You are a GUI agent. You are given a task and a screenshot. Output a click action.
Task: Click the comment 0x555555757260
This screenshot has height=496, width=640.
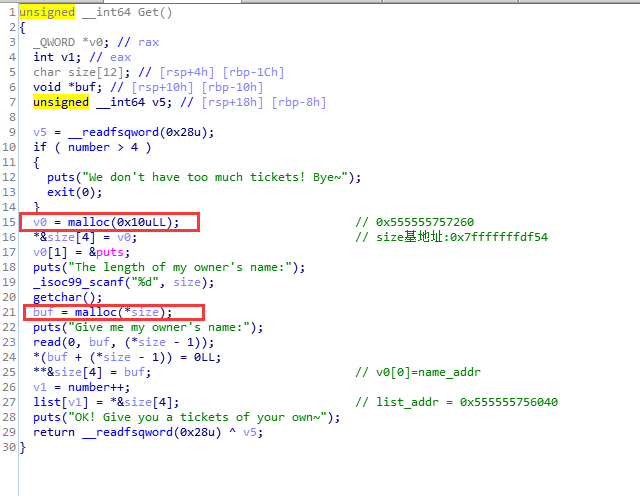(x=425, y=222)
